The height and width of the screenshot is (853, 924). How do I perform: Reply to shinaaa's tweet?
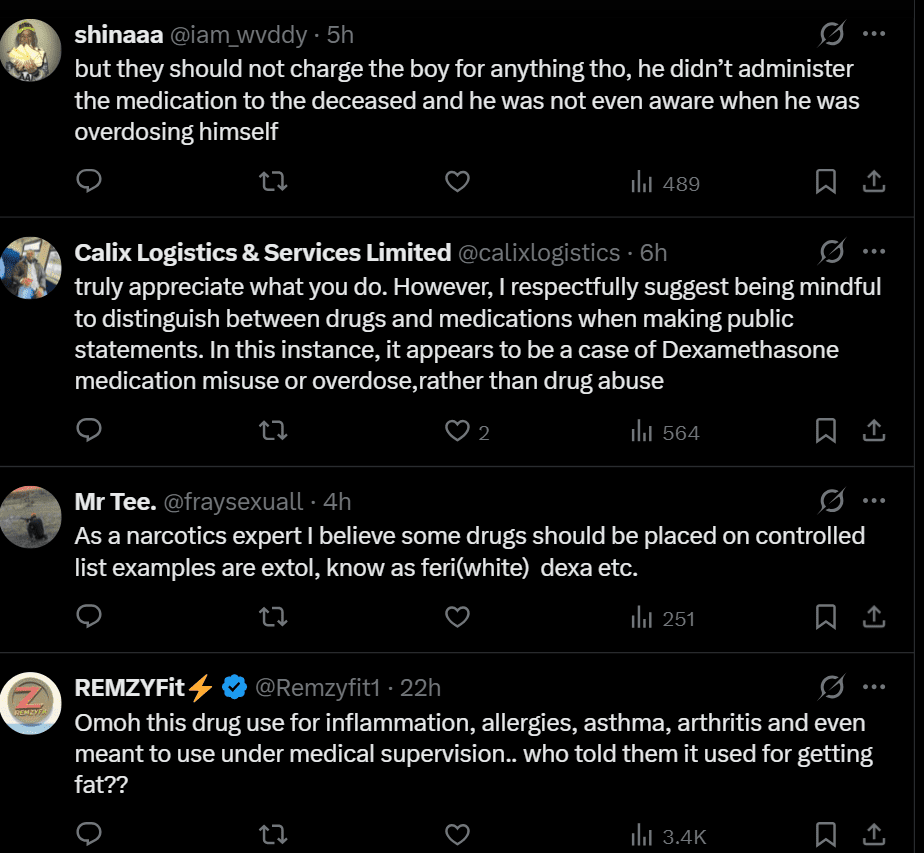click(x=90, y=182)
